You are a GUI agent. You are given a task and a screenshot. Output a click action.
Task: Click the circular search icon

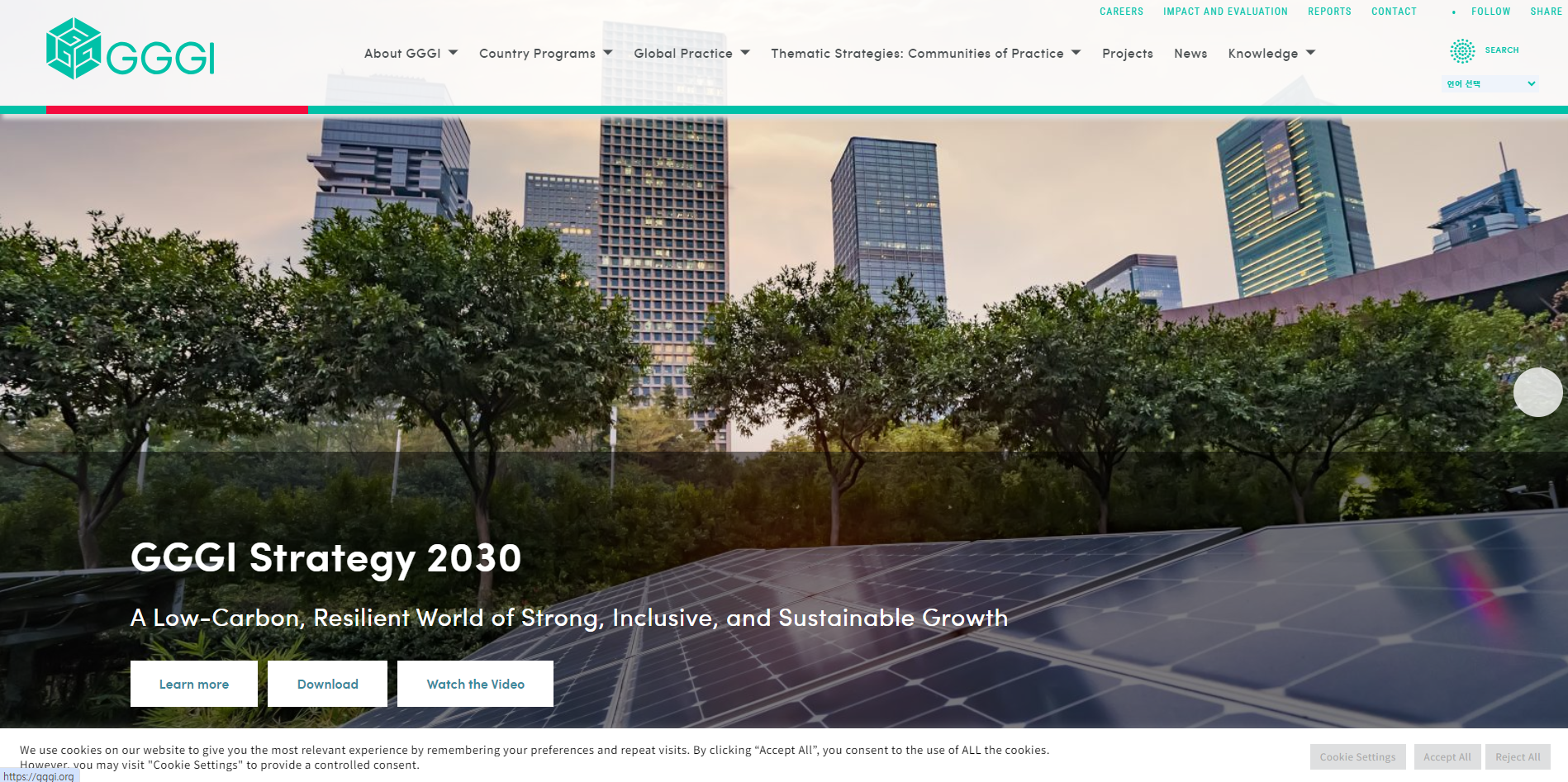click(x=1462, y=51)
